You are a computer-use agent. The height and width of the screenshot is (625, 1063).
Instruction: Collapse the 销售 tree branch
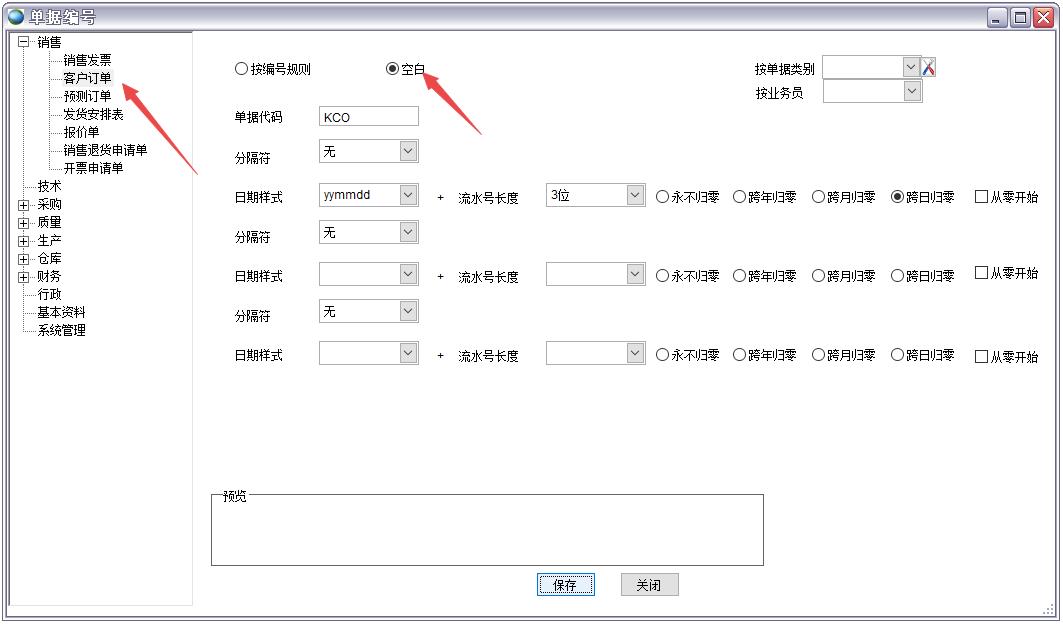pyautogui.click(x=21, y=42)
